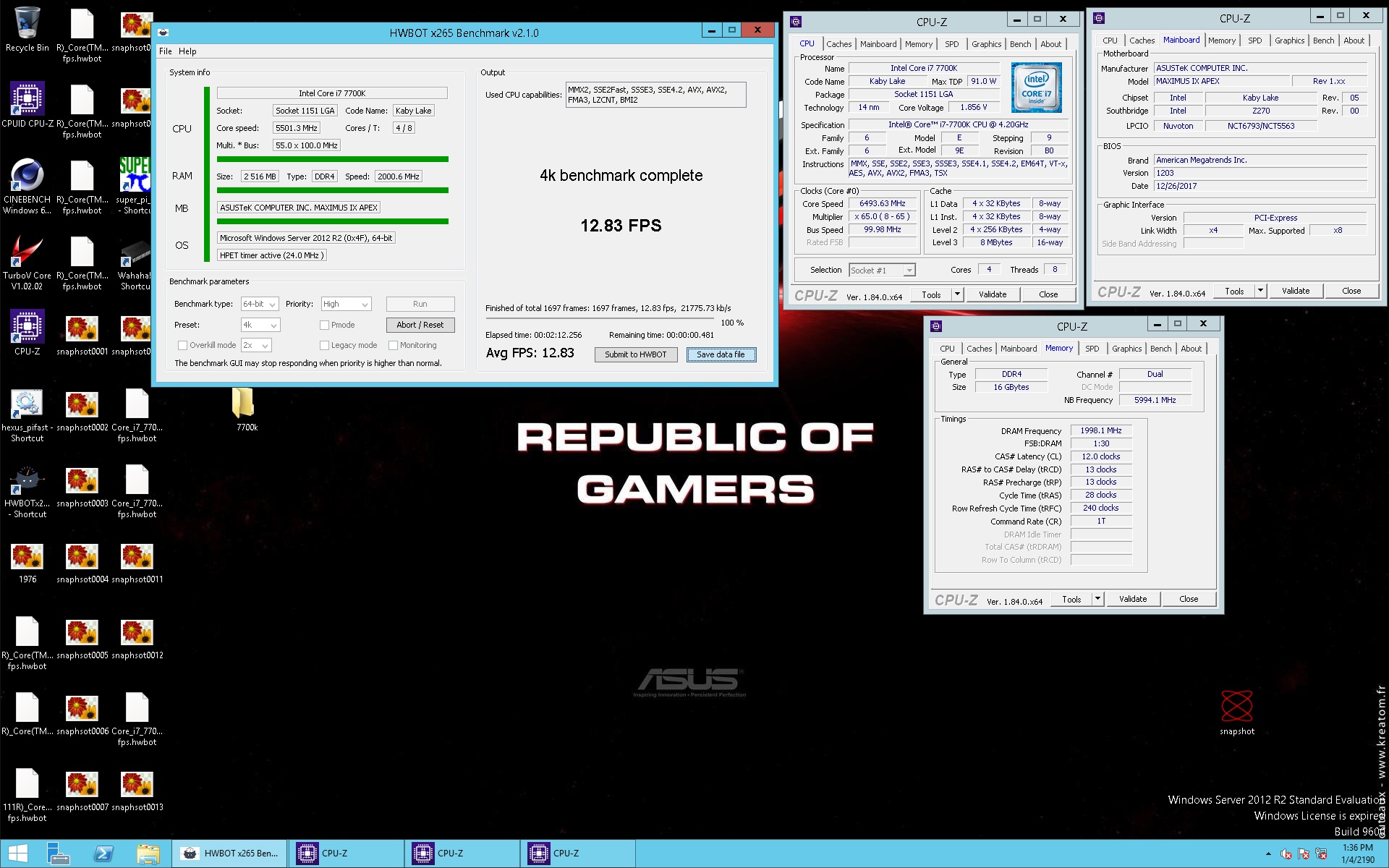The width and height of the screenshot is (1389, 868).
Task: Open the Help menu in HWBOT
Action: [187, 51]
